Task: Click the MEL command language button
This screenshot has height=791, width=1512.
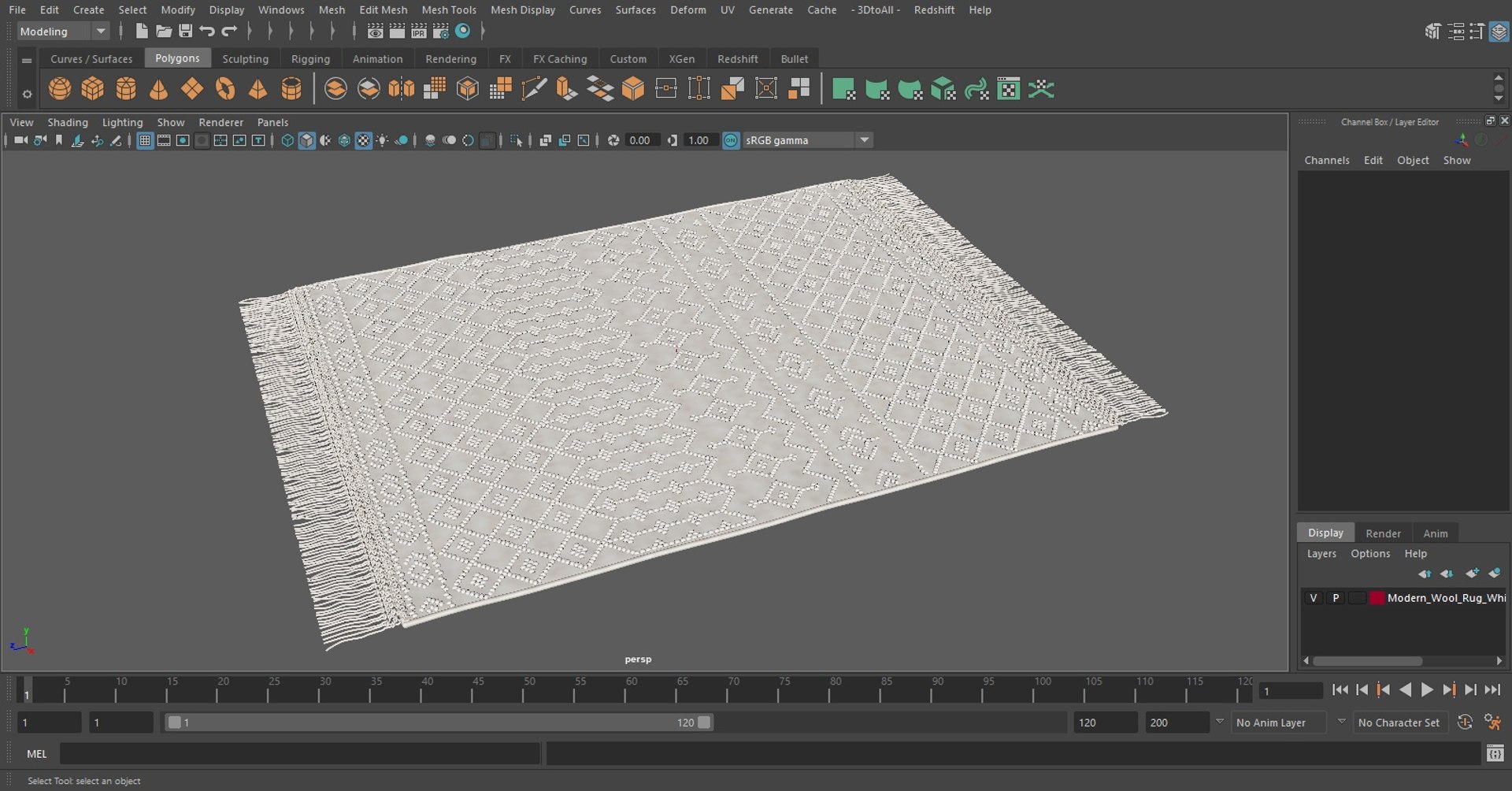Action: coord(37,754)
